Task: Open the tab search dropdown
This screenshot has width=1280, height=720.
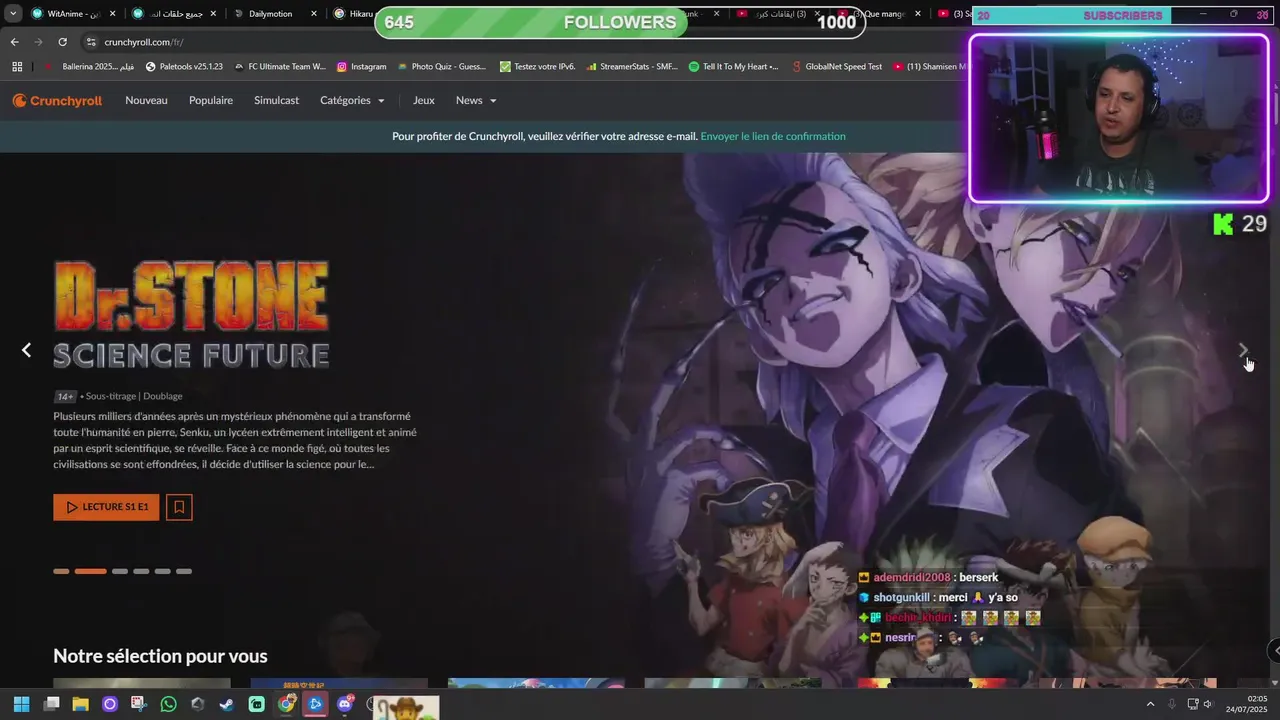Action: point(13,14)
